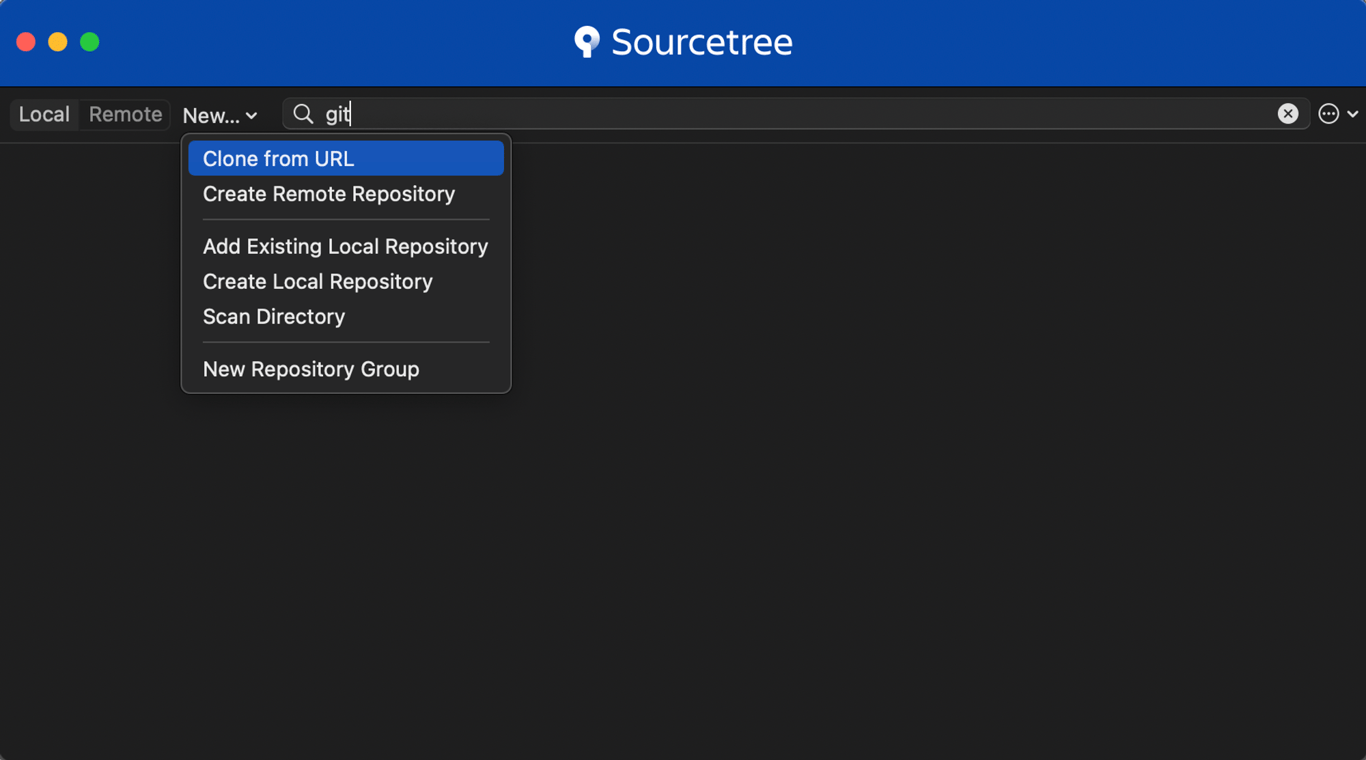Minimize the window with the yellow button
Screen dimensions: 1366x760
[58, 42]
